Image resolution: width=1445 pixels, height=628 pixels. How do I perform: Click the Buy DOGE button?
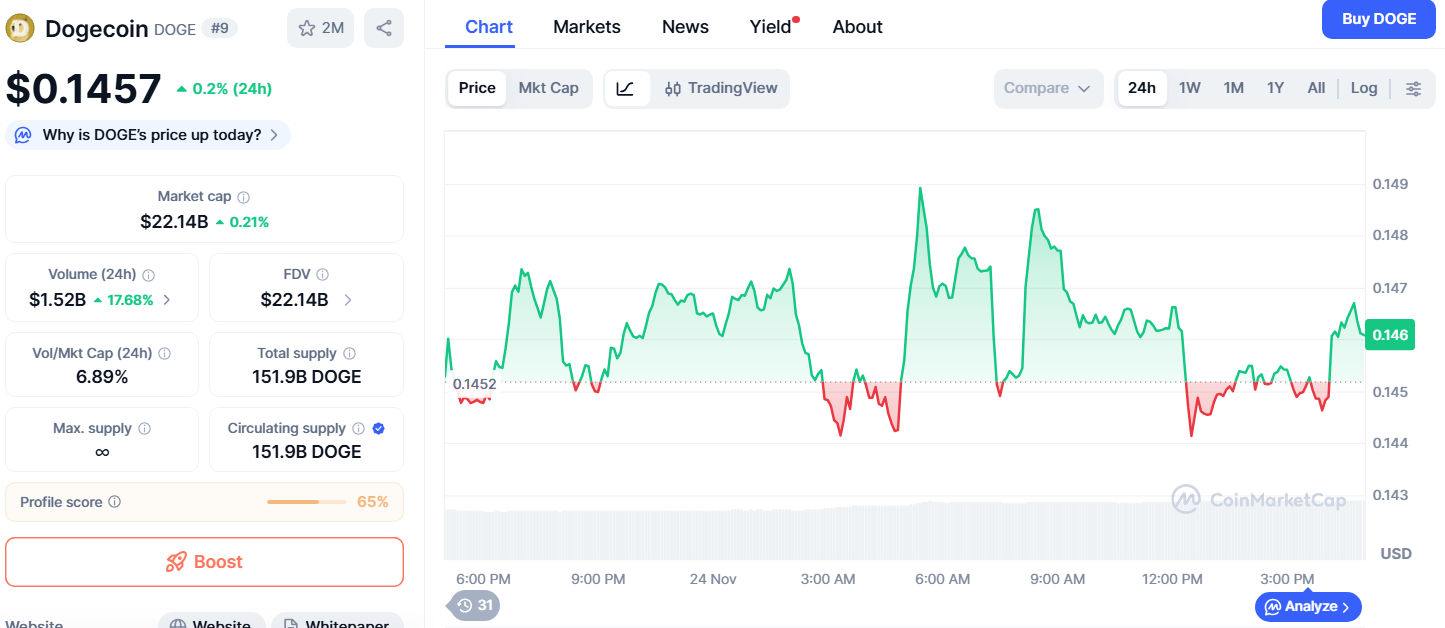pyautogui.click(x=1378, y=19)
